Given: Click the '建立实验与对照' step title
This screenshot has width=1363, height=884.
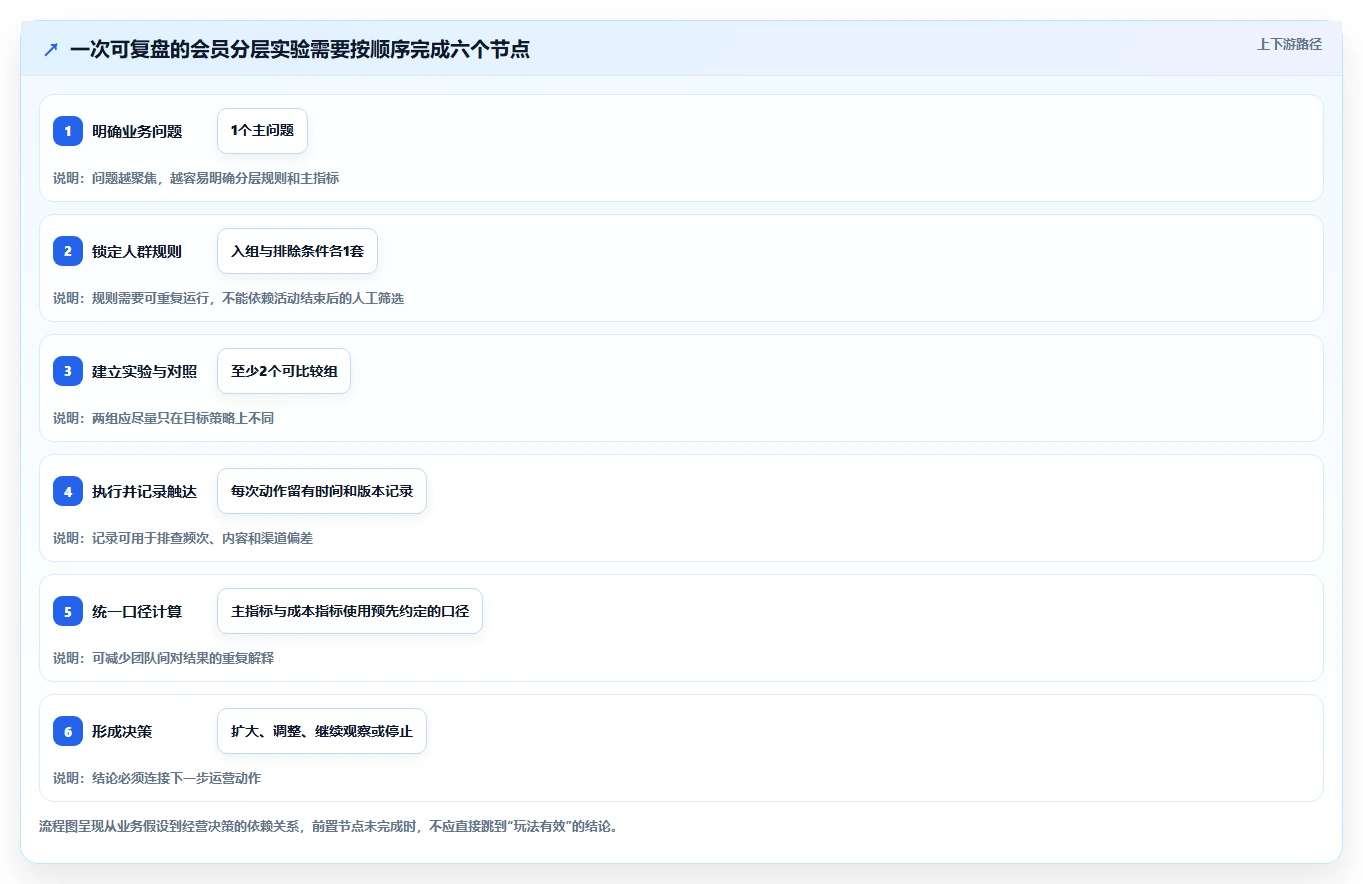Looking at the screenshot, I should [x=144, y=371].
